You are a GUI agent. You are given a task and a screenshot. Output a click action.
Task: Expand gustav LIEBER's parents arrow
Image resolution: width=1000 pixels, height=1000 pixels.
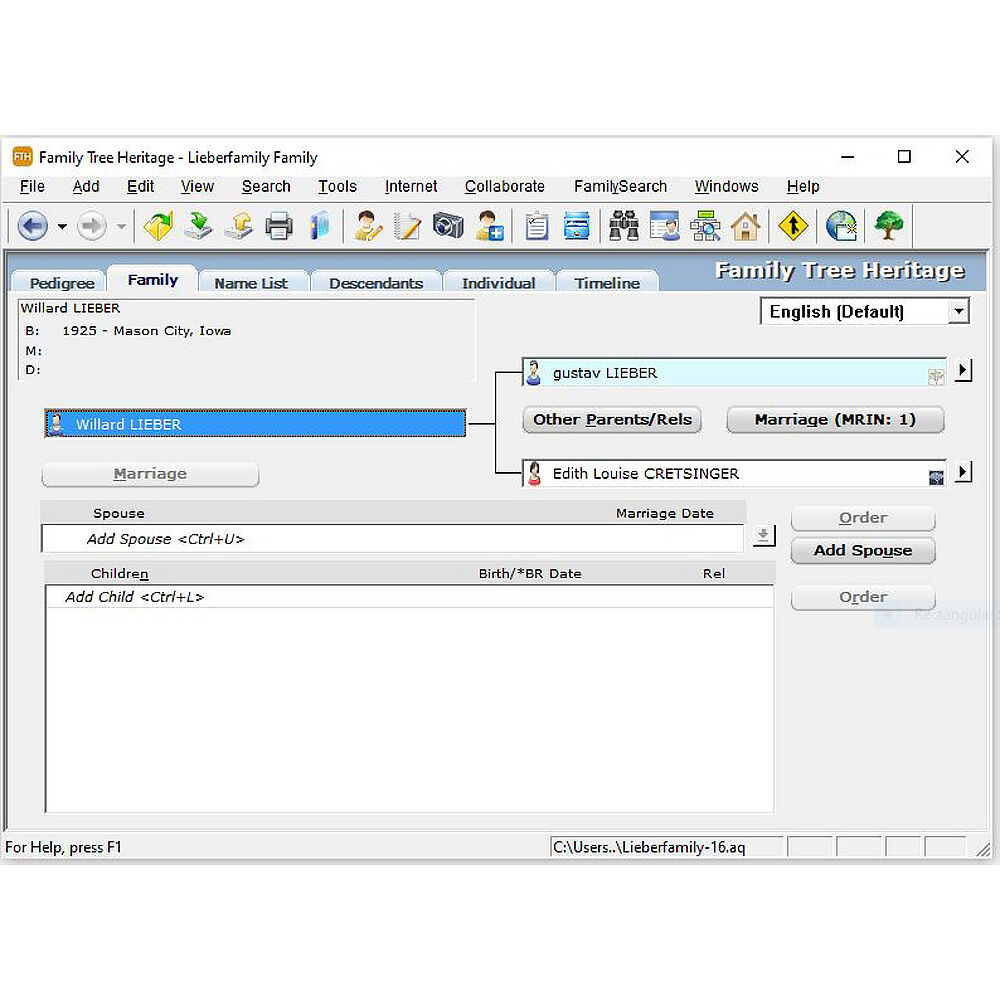coord(962,370)
